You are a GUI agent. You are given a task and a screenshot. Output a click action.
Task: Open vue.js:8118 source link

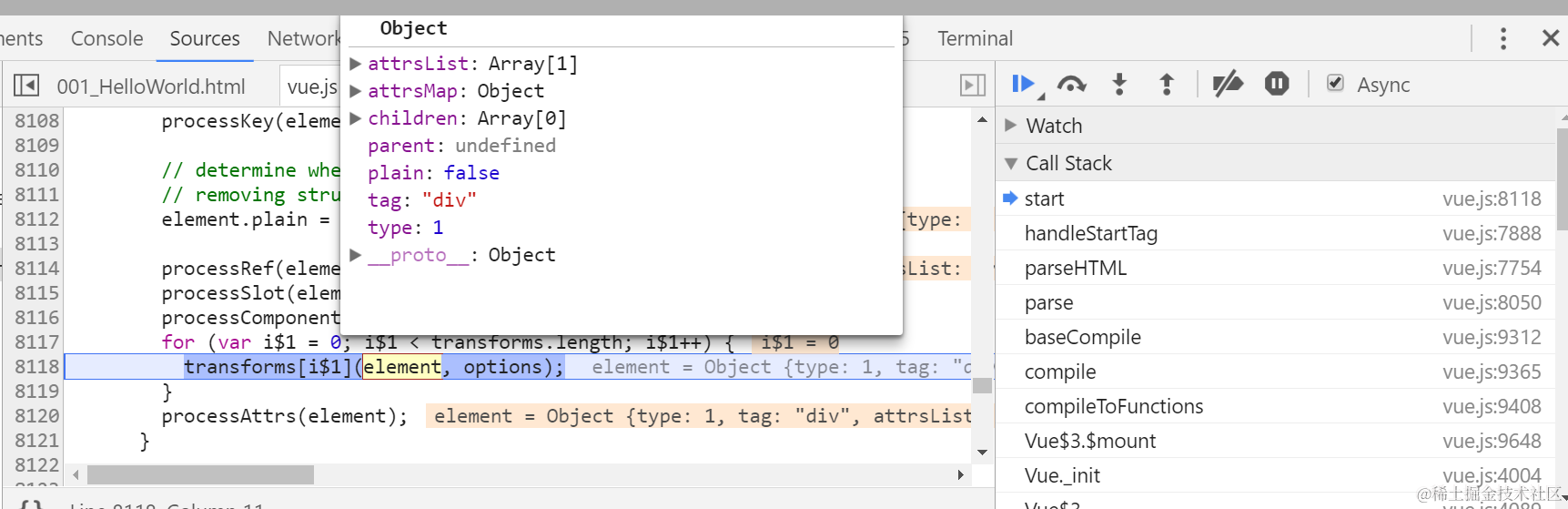tap(1492, 199)
